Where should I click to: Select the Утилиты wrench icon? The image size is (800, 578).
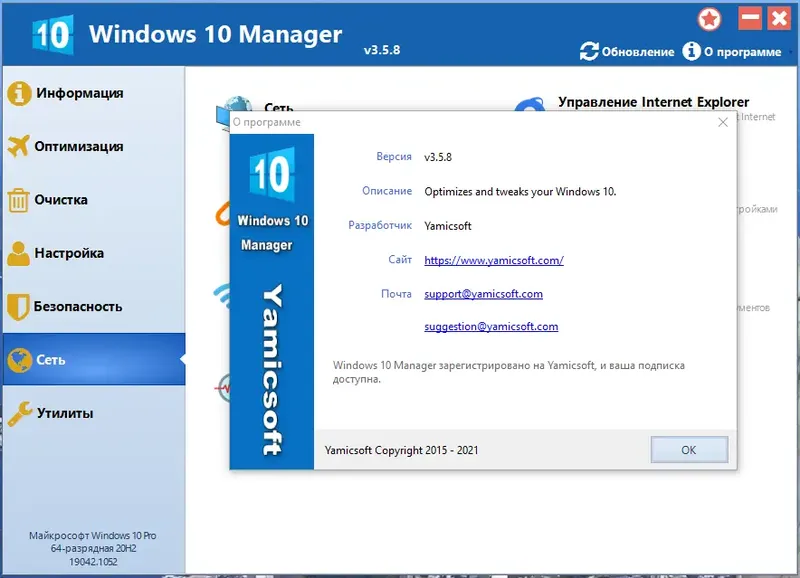(x=22, y=413)
